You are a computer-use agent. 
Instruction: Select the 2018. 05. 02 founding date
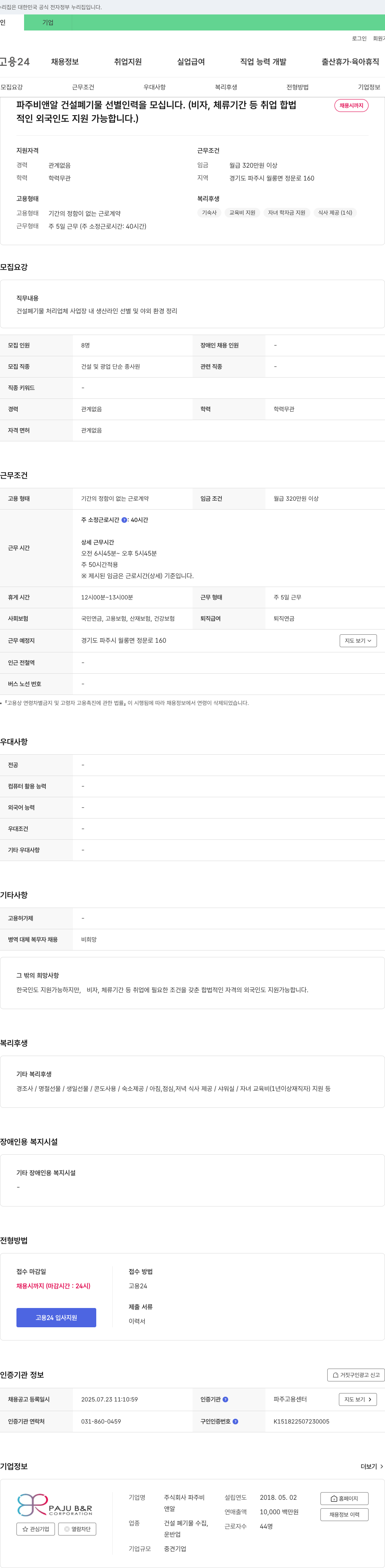(x=279, y=1497)
